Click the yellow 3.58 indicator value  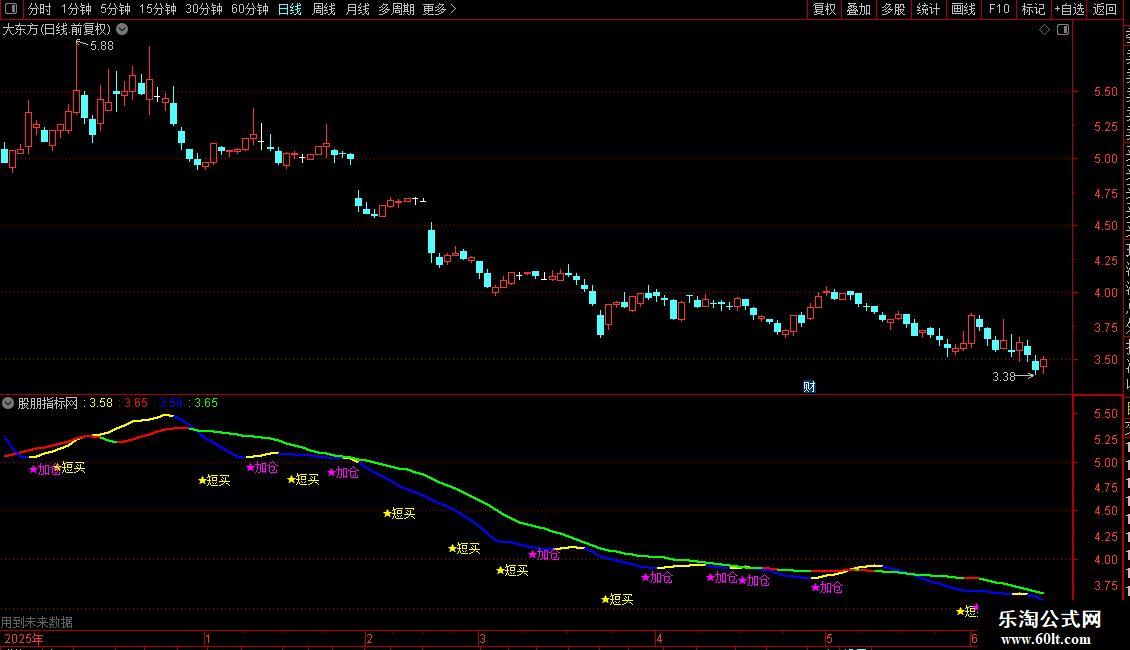point(101,404)
